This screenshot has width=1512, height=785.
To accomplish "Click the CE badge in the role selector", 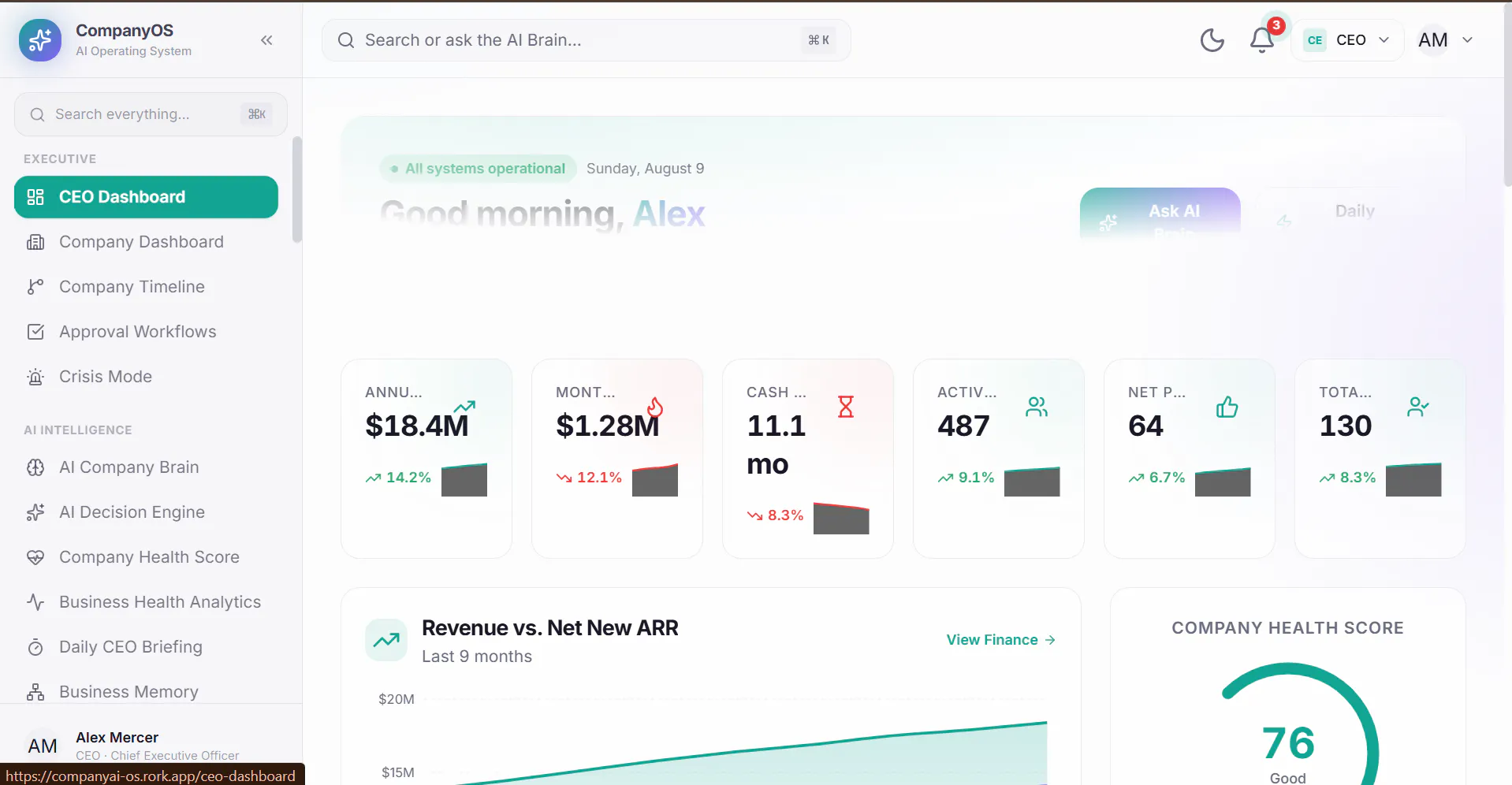I will click(1315, 40).
